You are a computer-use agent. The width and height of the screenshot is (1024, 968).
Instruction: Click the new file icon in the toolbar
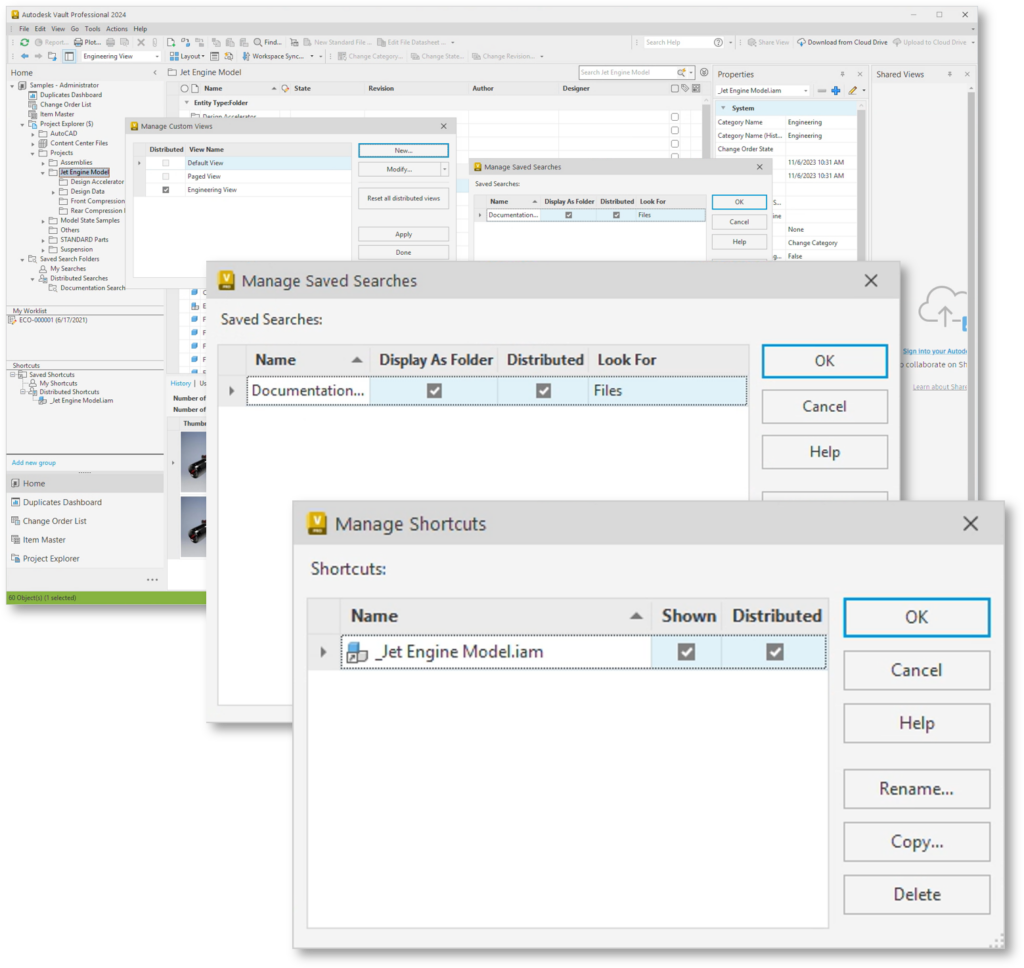click(171, 42)
